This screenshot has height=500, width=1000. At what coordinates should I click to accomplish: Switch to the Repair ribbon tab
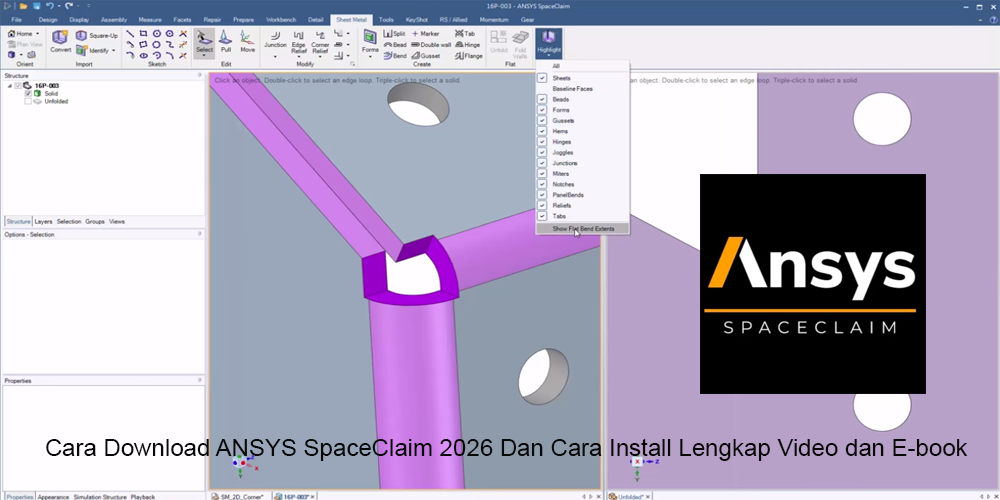coord(212,20)
